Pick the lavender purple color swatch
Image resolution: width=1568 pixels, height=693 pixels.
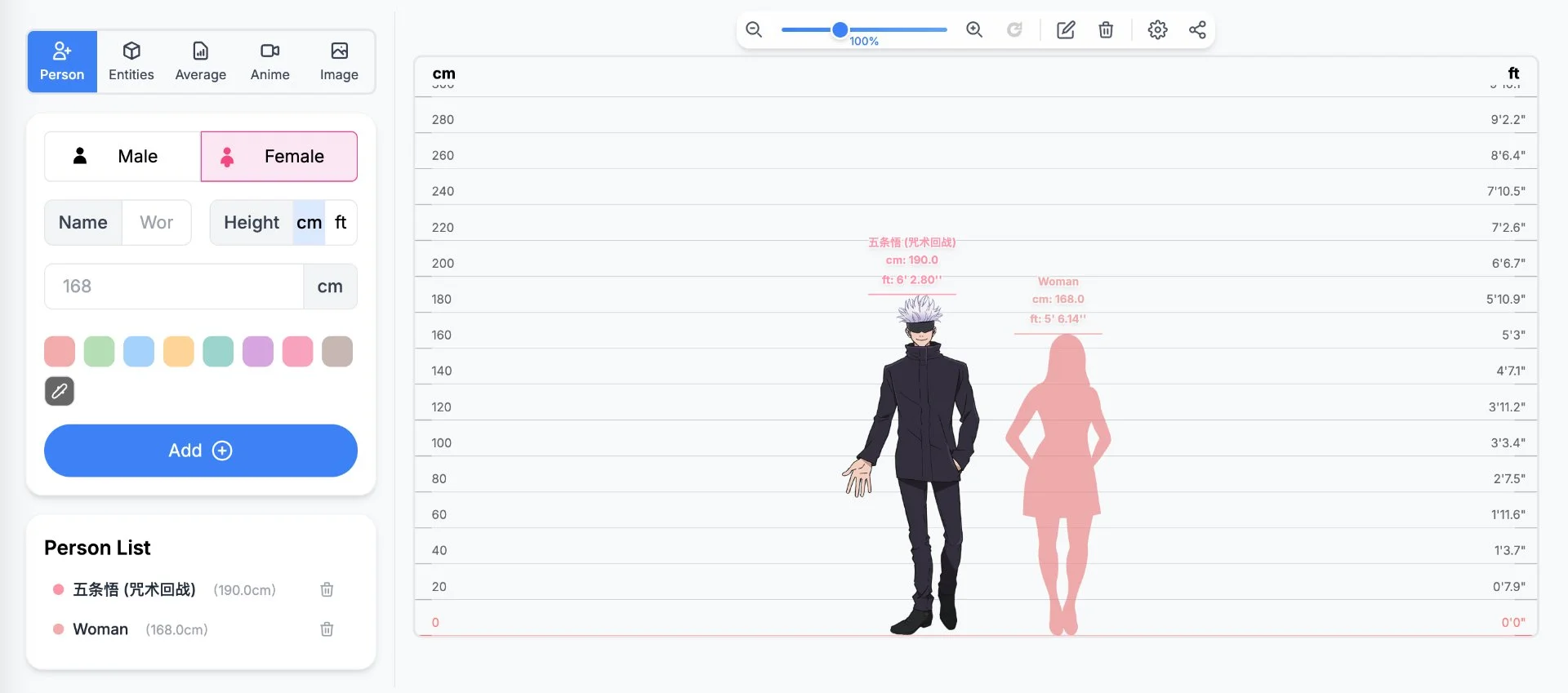tap(258, 352)
